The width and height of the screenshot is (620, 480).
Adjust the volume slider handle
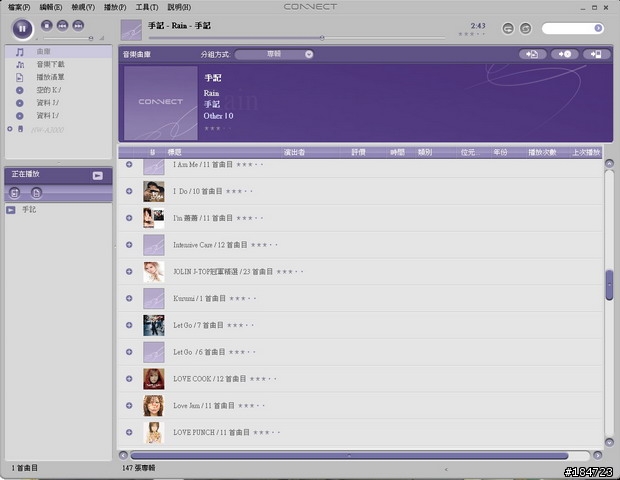pos(91,38)
